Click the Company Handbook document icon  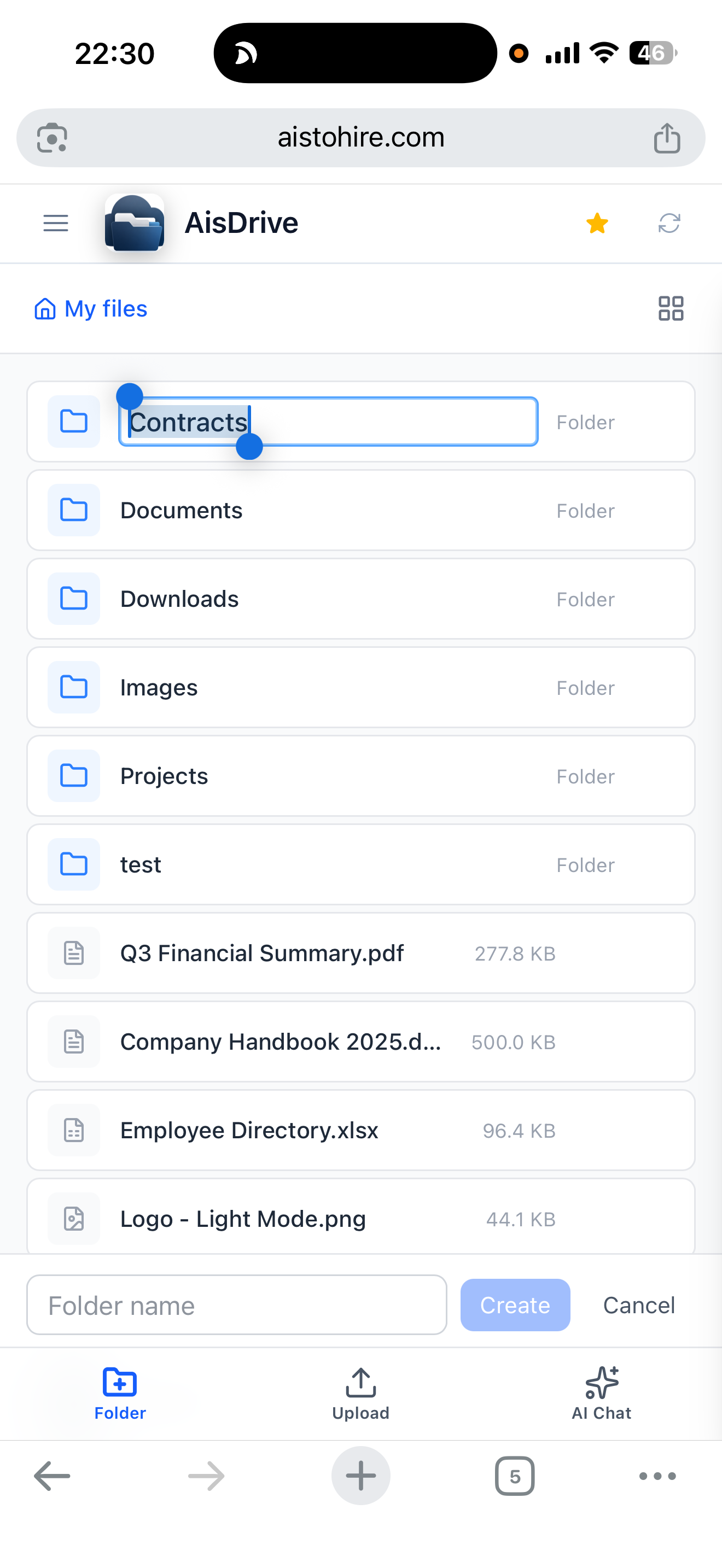74,1042
